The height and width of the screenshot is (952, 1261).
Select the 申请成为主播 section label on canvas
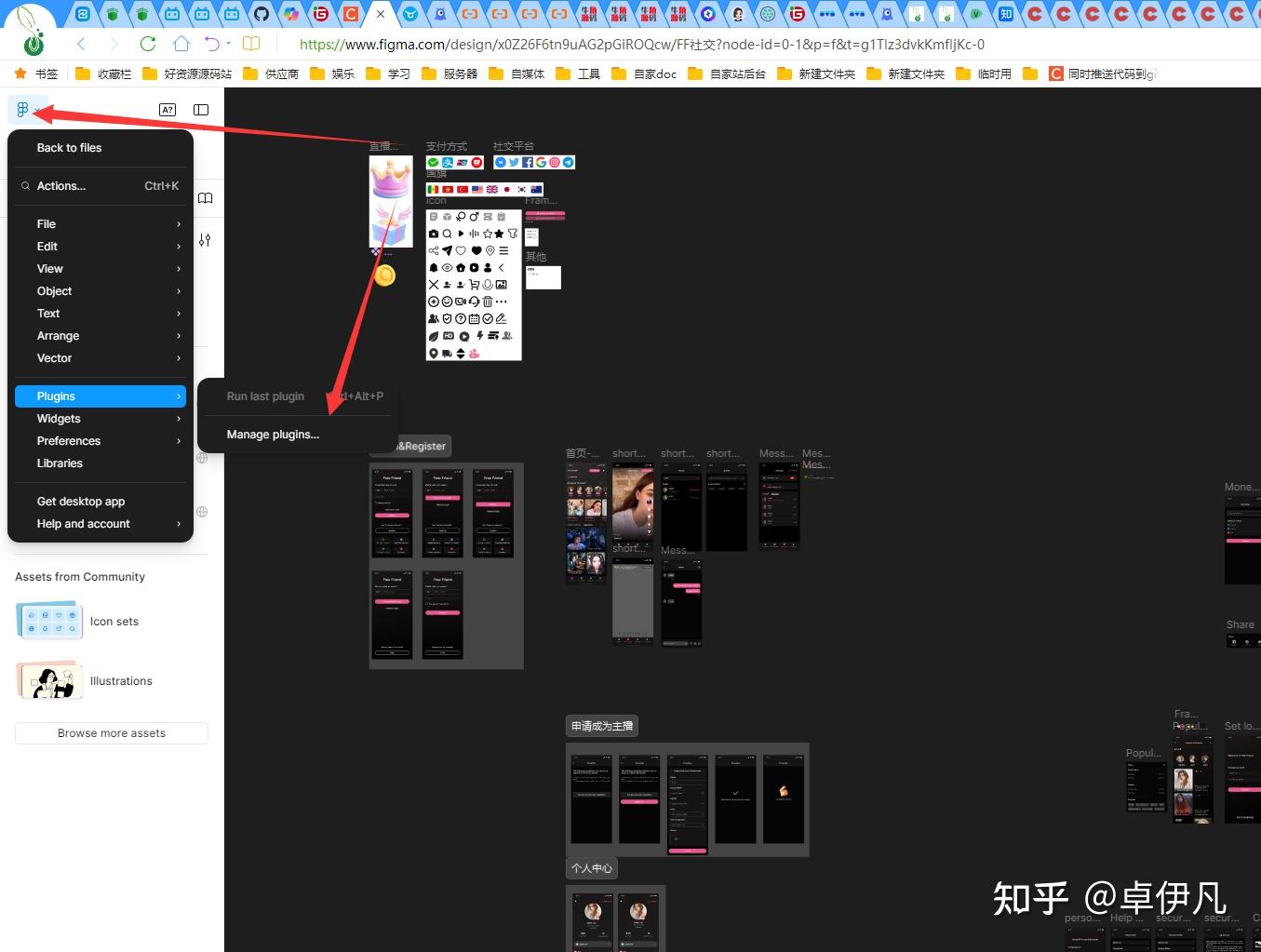(602, 726)
